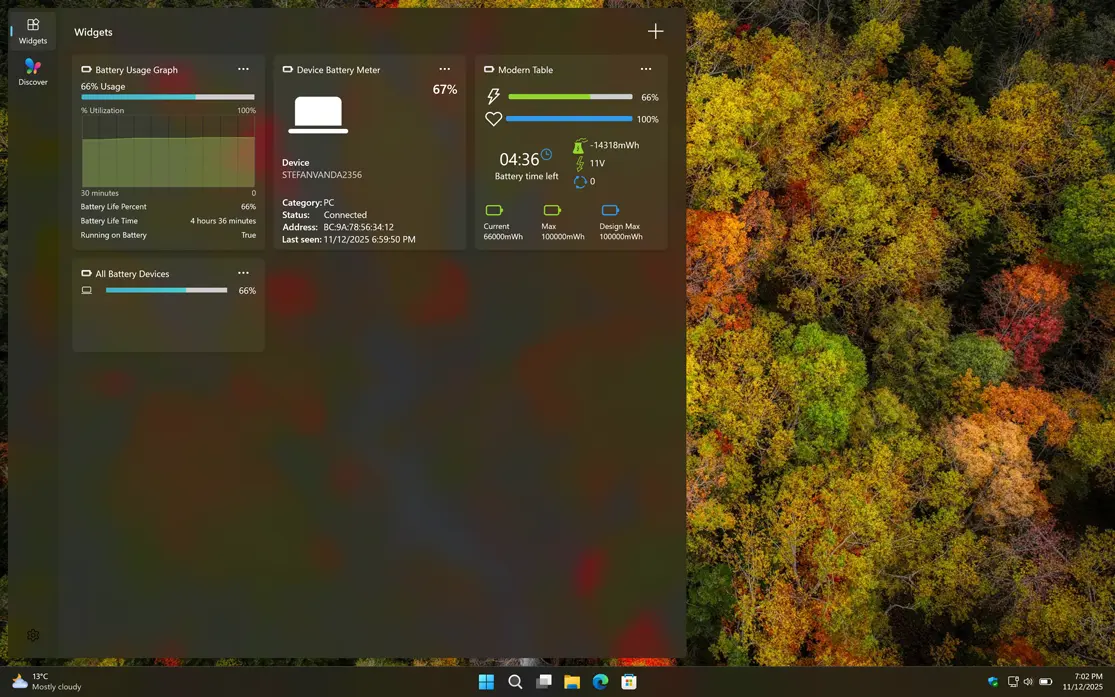Select the STEFANVANDA2356 device name
The width and height of the screenshot is (1115, 697).
pyautogui.click(x=323, y=174)
